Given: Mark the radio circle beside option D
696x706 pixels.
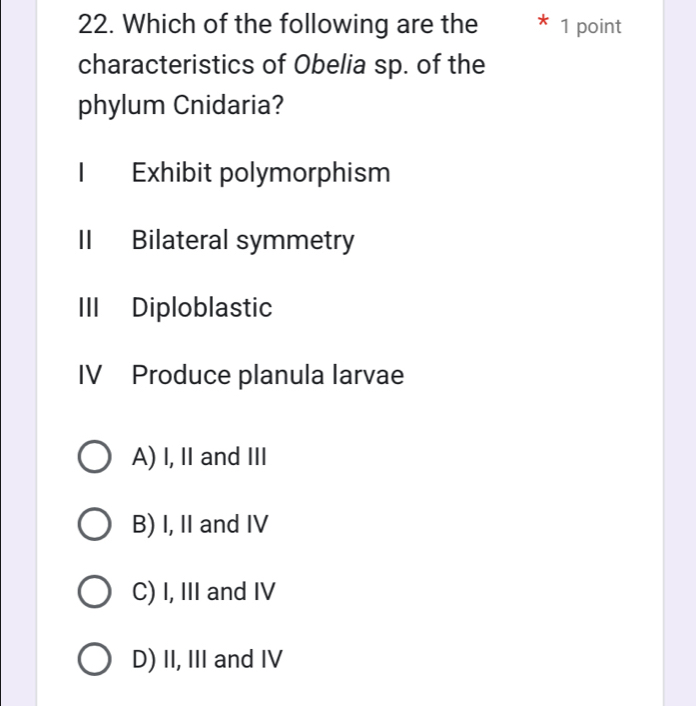Looking at the screenshot, I should tap(95, 660).
